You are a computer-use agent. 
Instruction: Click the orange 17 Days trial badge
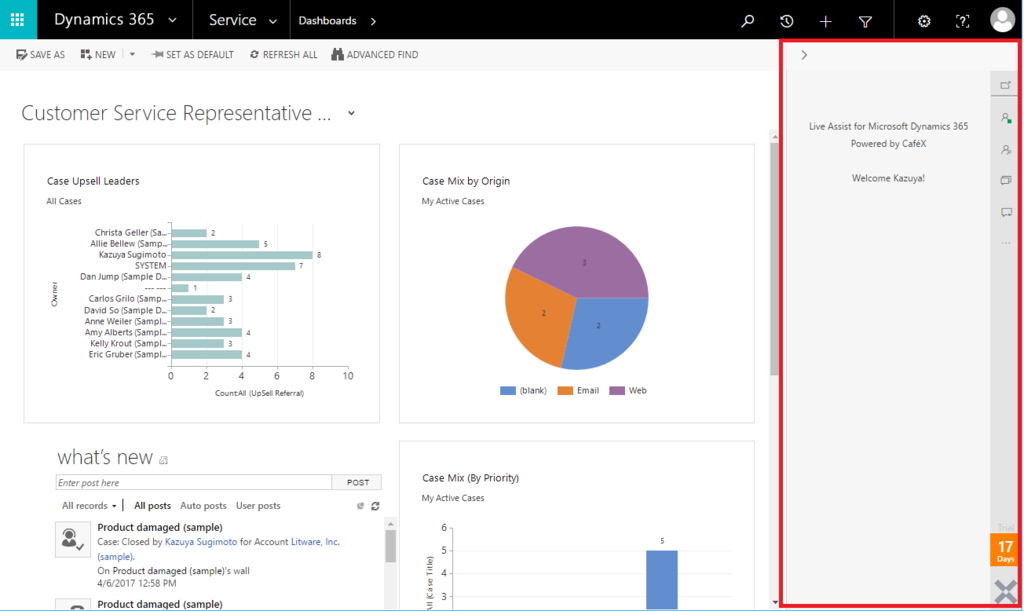[1006, 550]
